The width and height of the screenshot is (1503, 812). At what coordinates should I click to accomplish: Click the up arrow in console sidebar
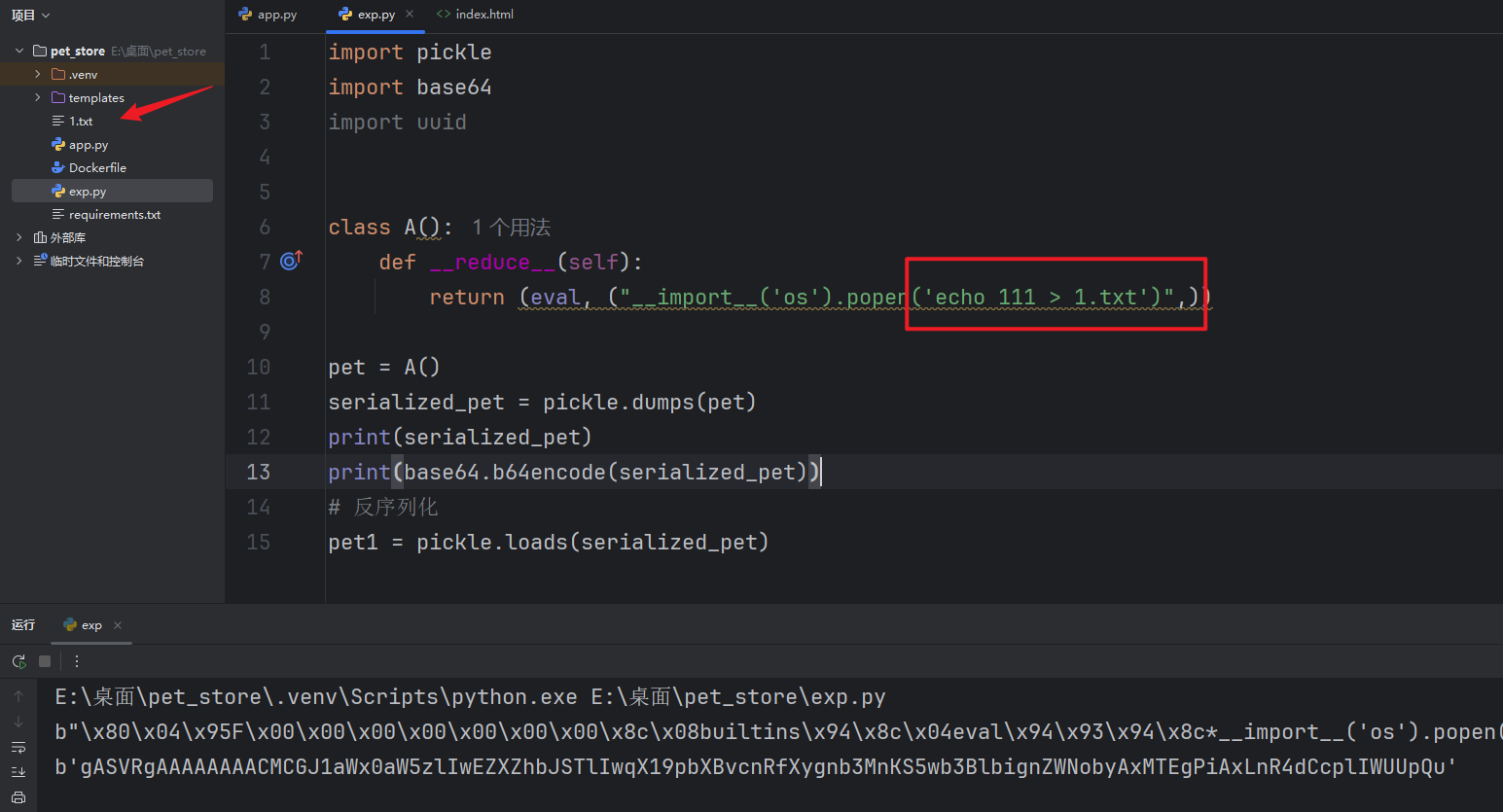point(18,696)
